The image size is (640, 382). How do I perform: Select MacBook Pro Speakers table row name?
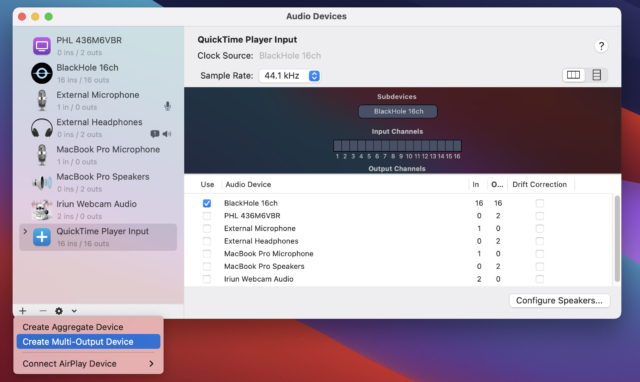pos(264,267)
